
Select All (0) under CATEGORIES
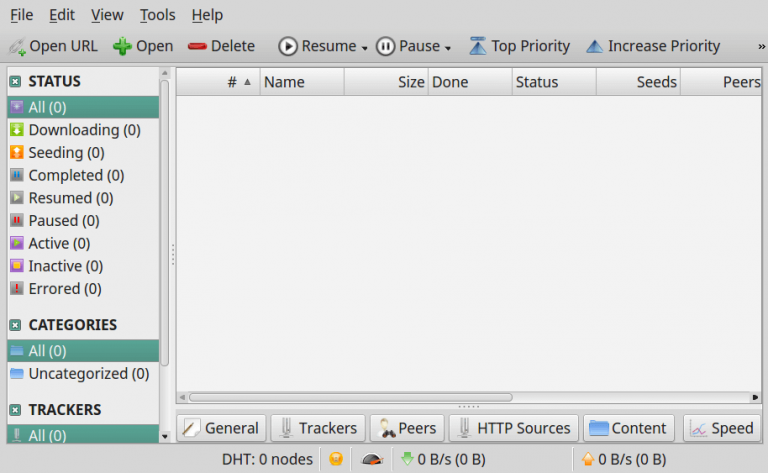point(83,351)
